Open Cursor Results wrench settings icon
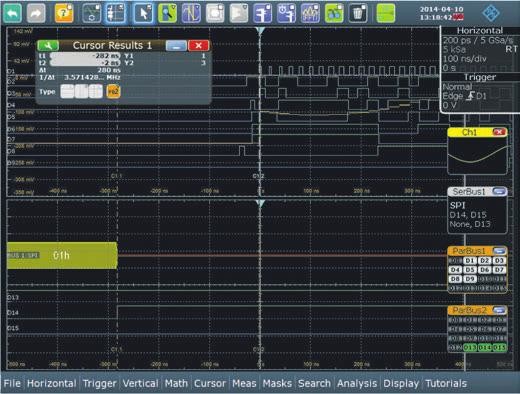Viewport: 520px width, 394px height. [48, 45]
